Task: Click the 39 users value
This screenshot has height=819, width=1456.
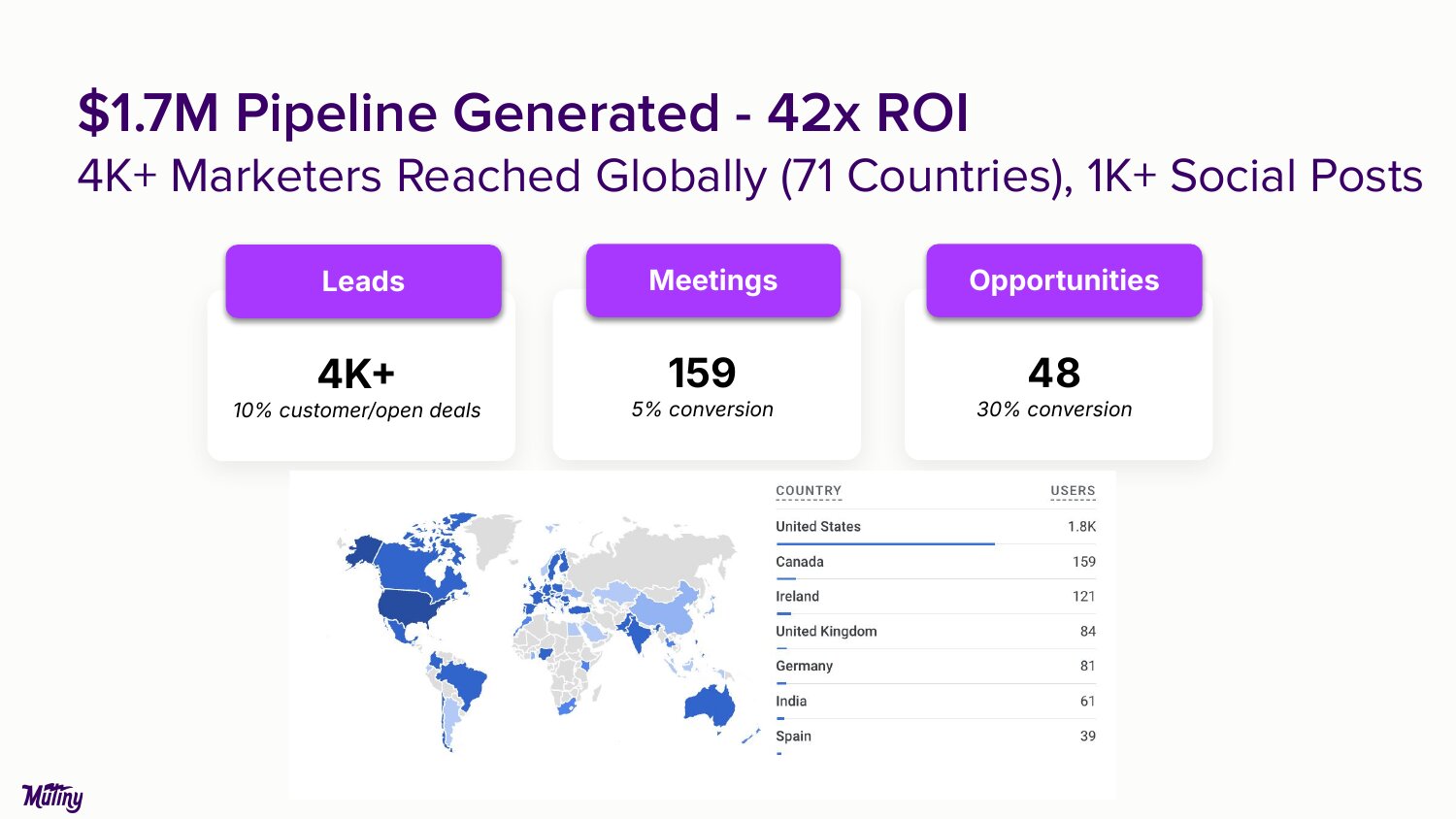Action: coord(1088,737)
